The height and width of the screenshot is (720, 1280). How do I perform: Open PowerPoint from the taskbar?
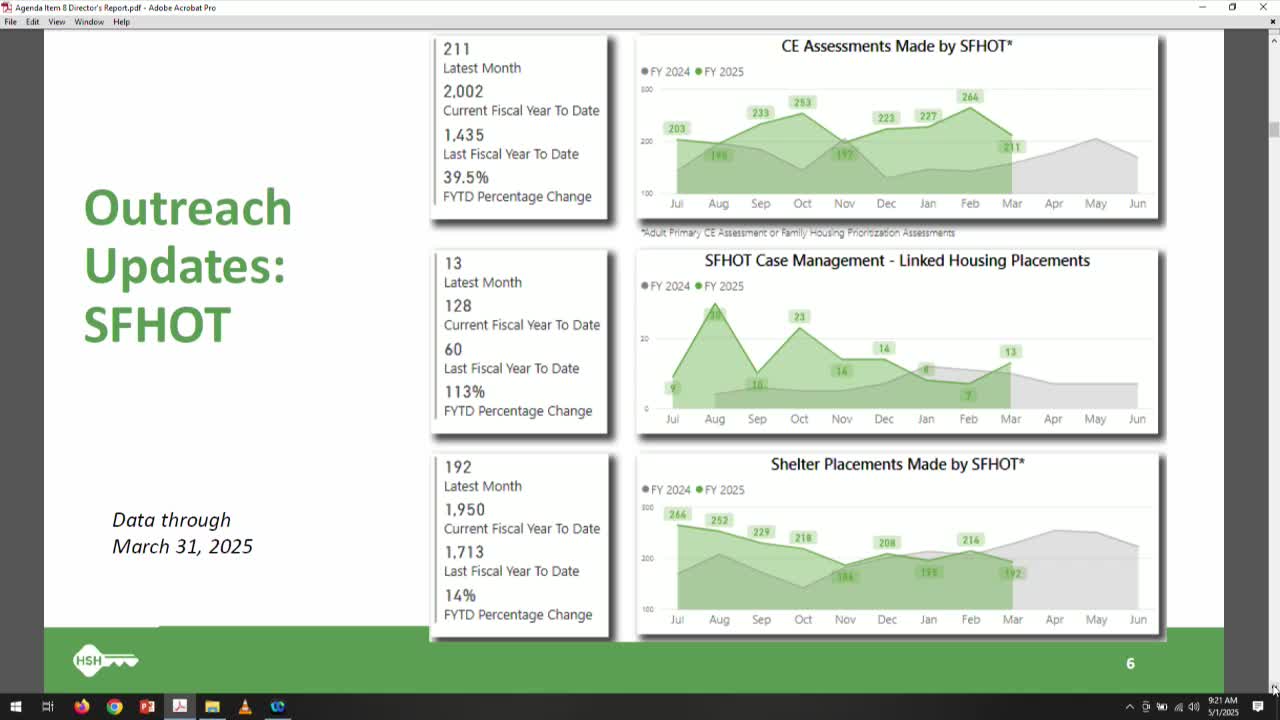(x=147, y=707)
